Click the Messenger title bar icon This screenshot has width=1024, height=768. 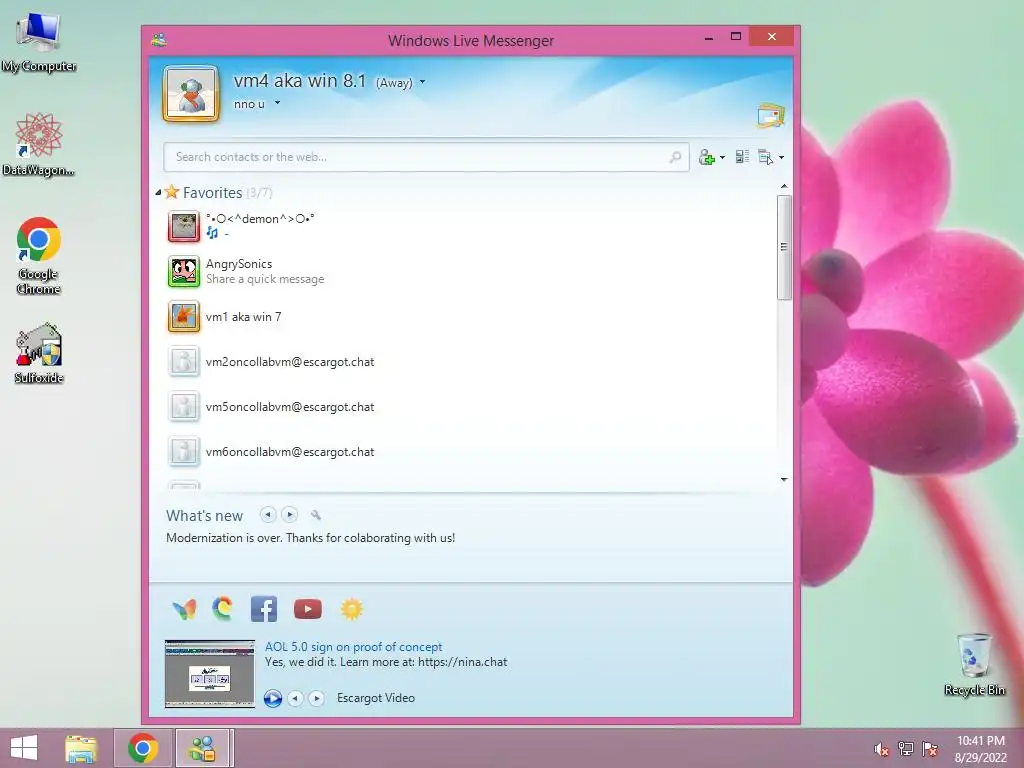tap(159, 40)
